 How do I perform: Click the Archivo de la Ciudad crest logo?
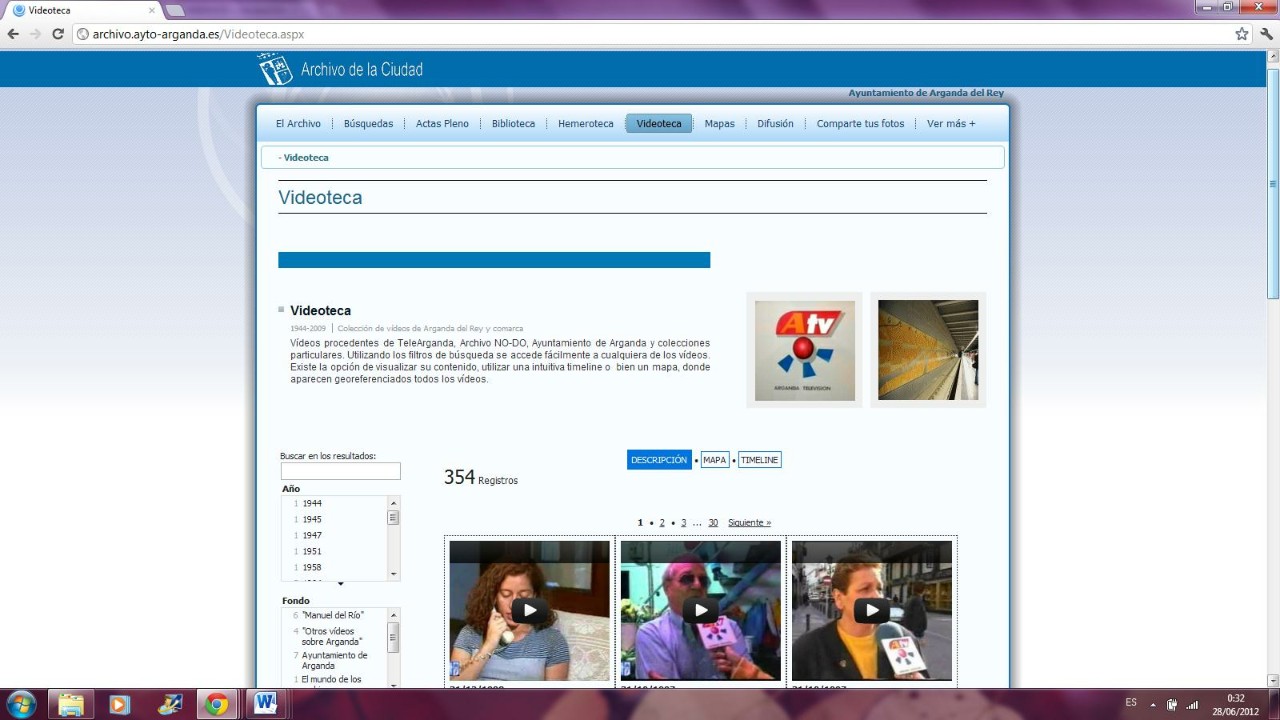(275, 69)
